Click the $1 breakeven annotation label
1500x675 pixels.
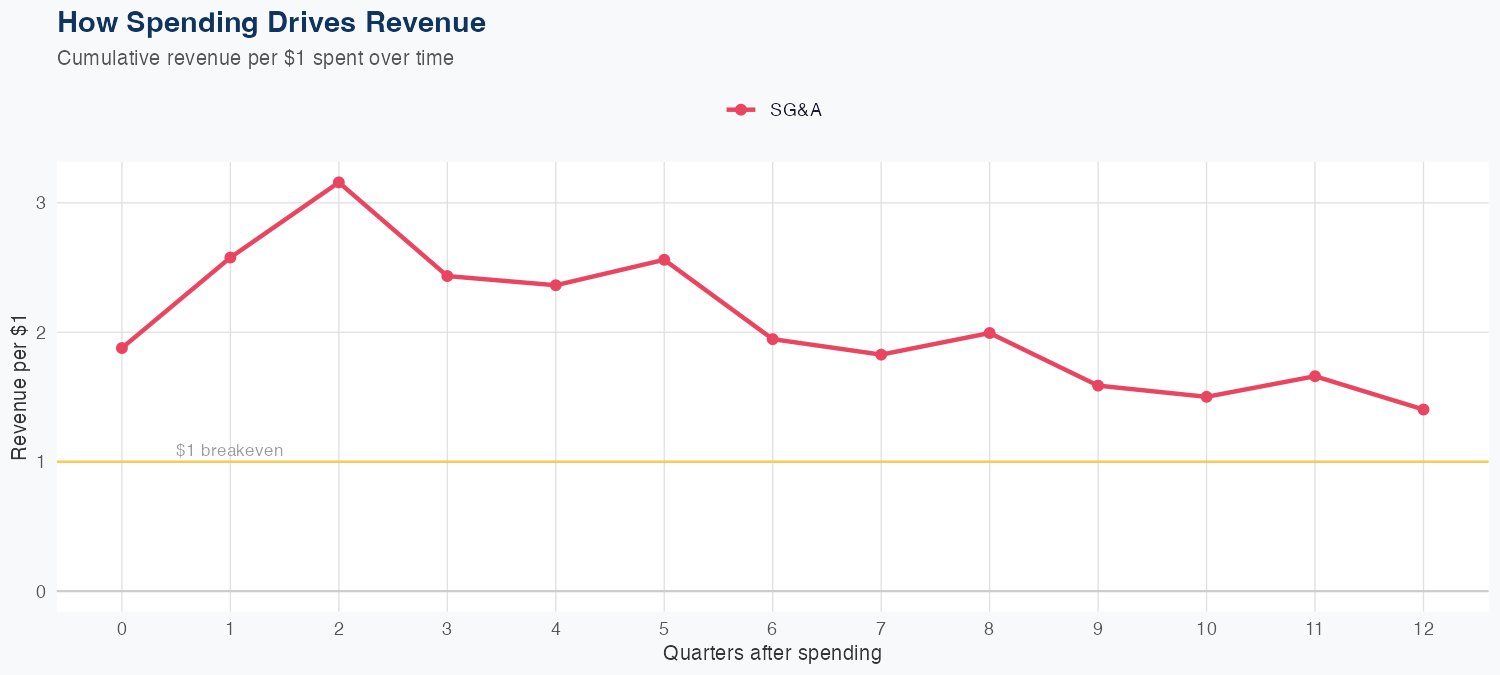coord(229,451)
